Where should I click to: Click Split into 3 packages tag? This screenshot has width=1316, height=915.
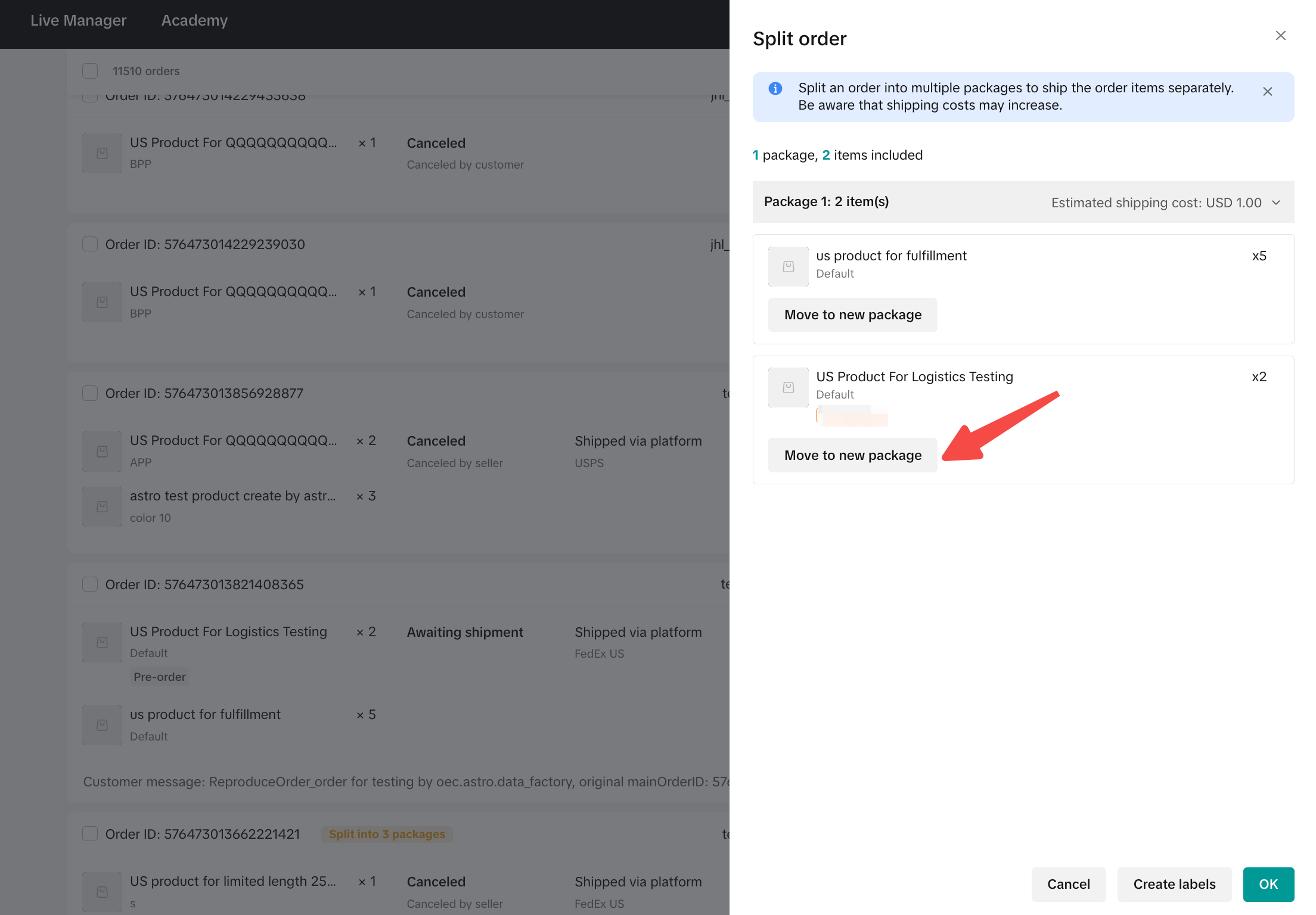pos(387,834)
